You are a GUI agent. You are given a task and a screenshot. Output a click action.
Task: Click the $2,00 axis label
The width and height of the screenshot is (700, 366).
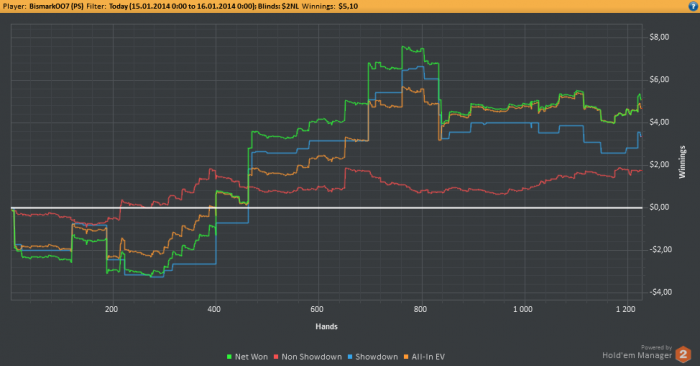659,164
